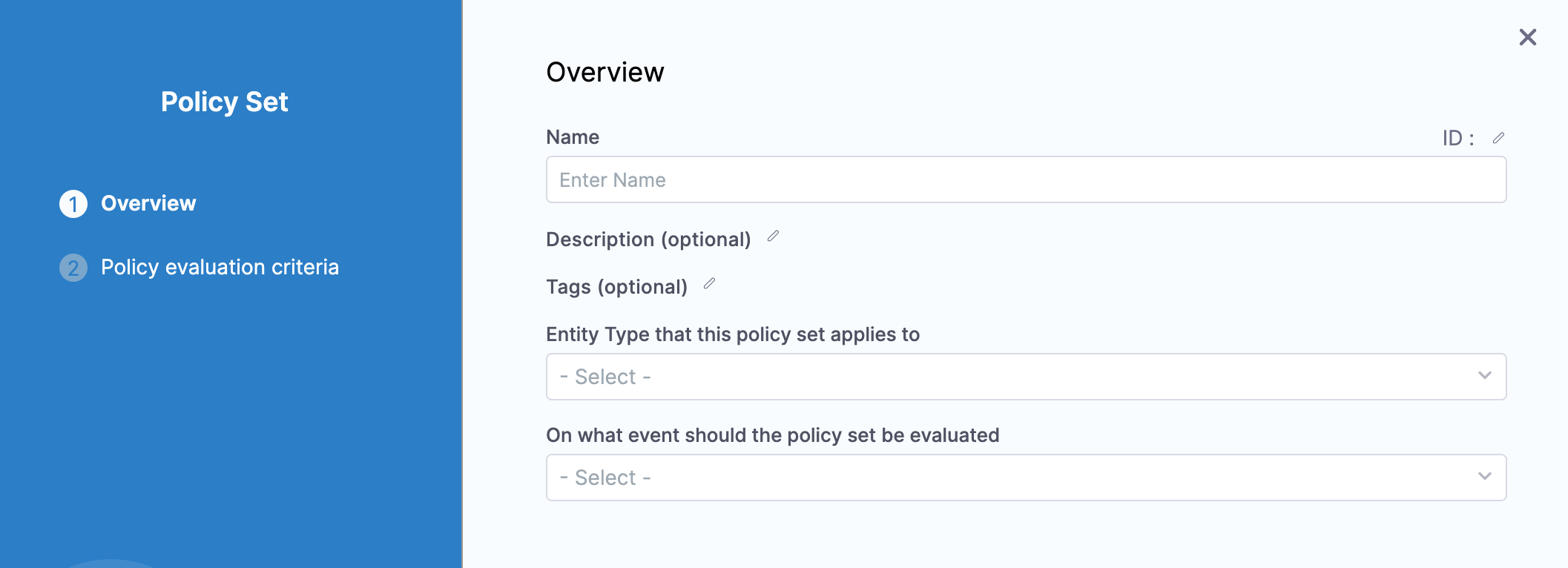Click the pencil icon beside Tags
The width and height of the screenshot is (1568, 568).
point(709,284)
